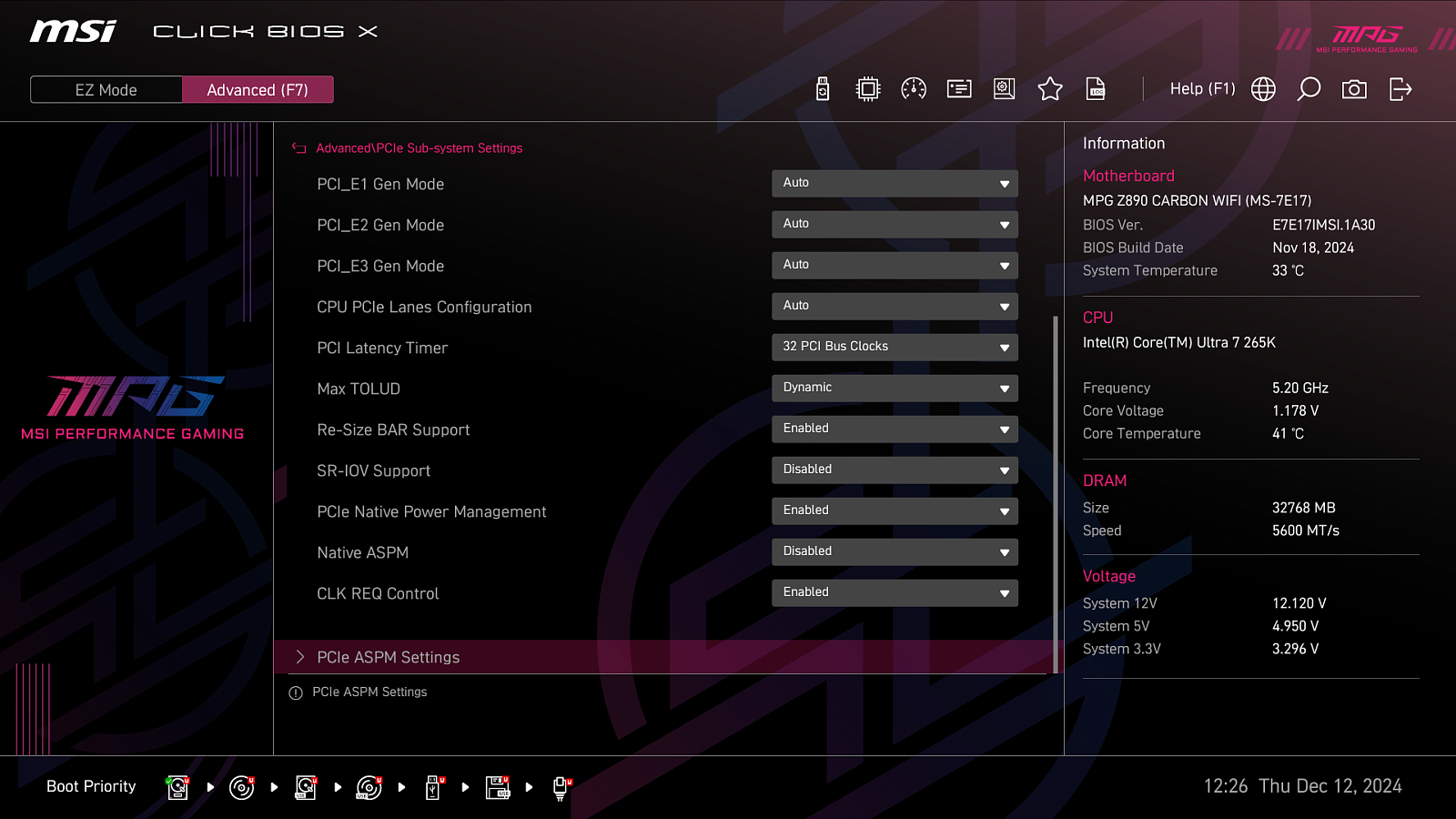
Task: Open the LOG file icon
Action: pyautogui.click(x=1096, y=89)
